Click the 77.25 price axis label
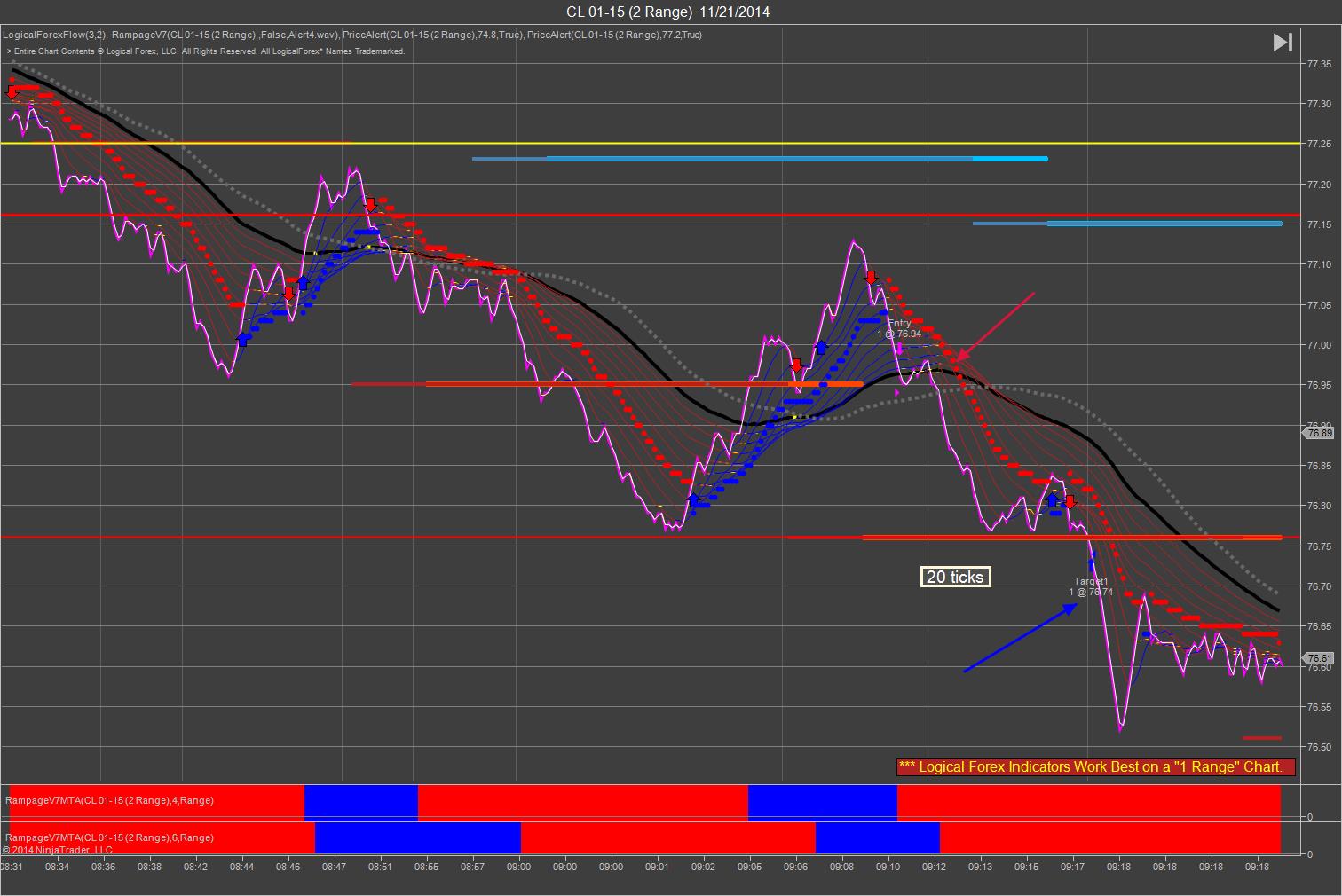 point(1318,144)
